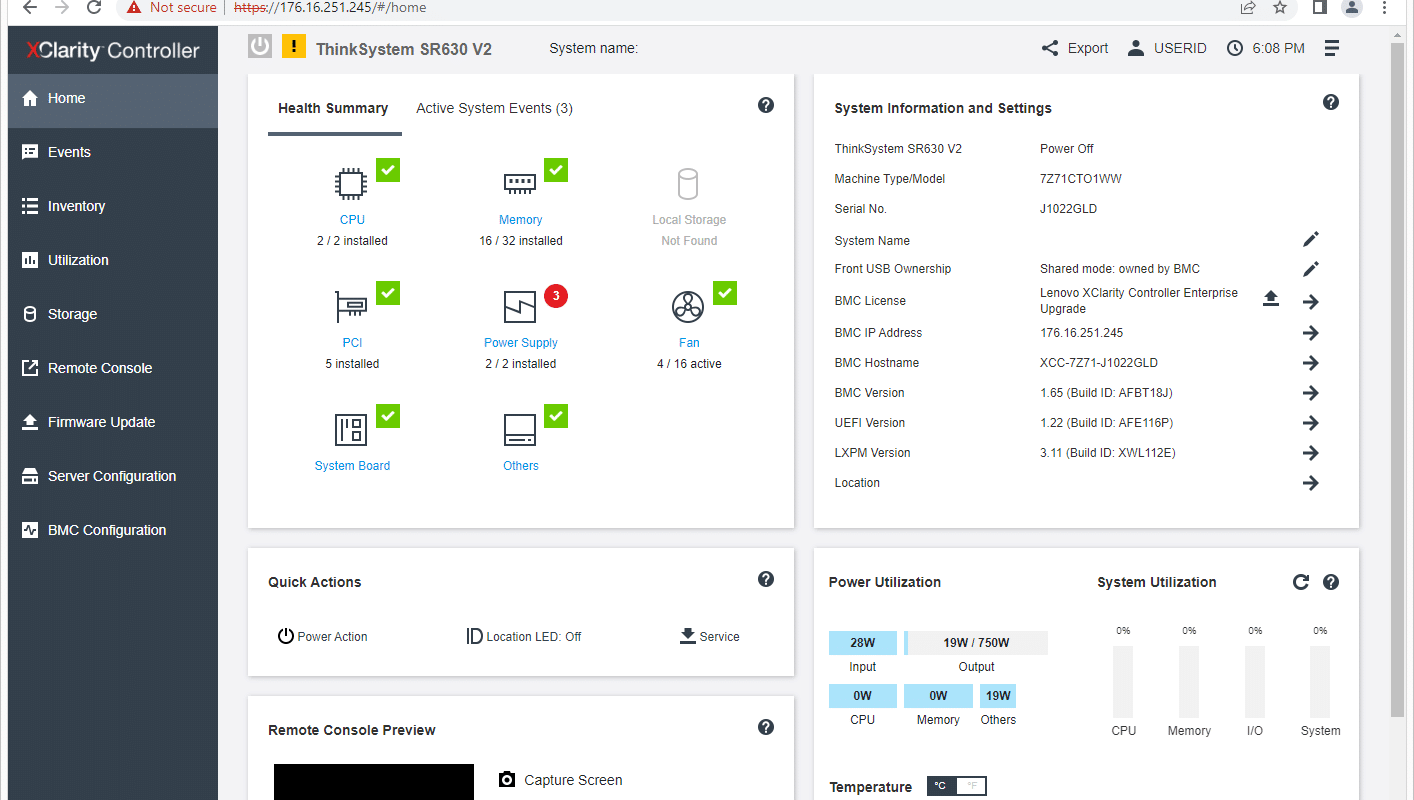Open BMC Configuration in sidebar
1414x800 pixels.
coord(113,530)
